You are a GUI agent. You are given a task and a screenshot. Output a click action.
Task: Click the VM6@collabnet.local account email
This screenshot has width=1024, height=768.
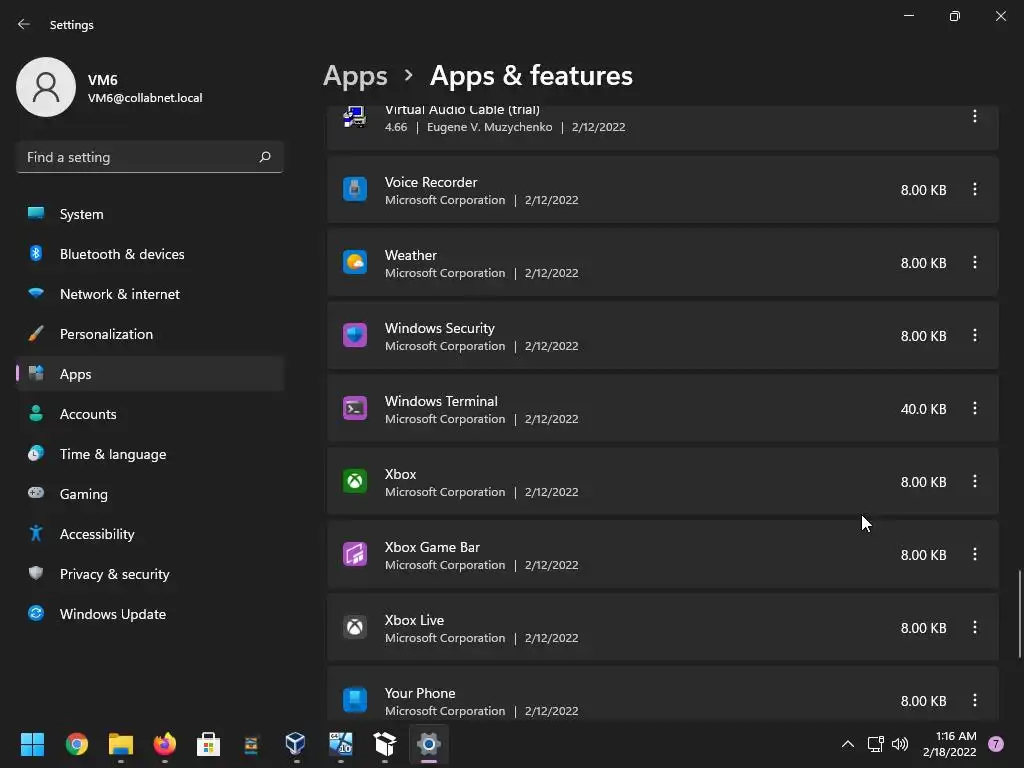pos(145,98)
